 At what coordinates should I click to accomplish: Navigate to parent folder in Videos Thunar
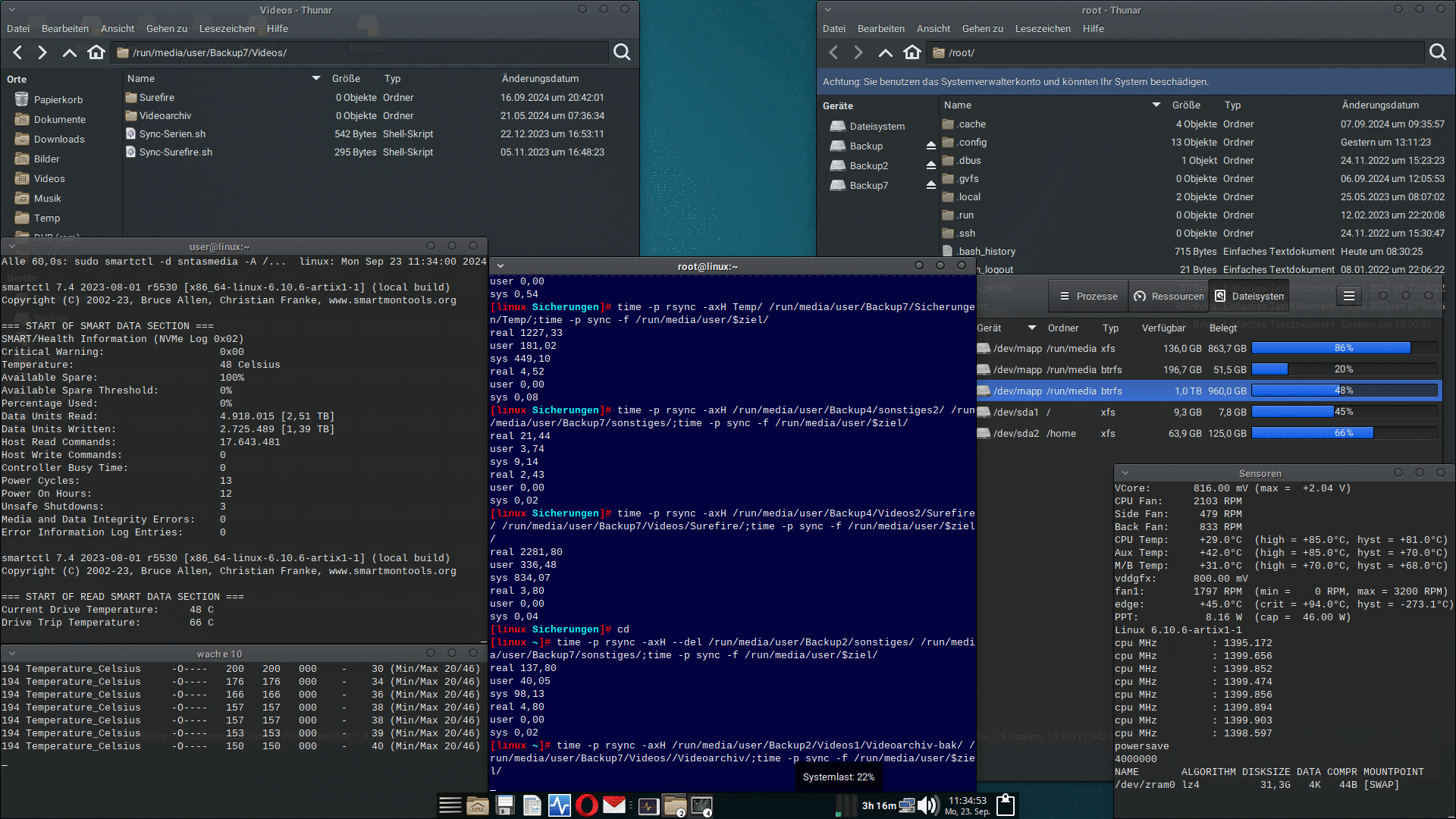(69, 52)
